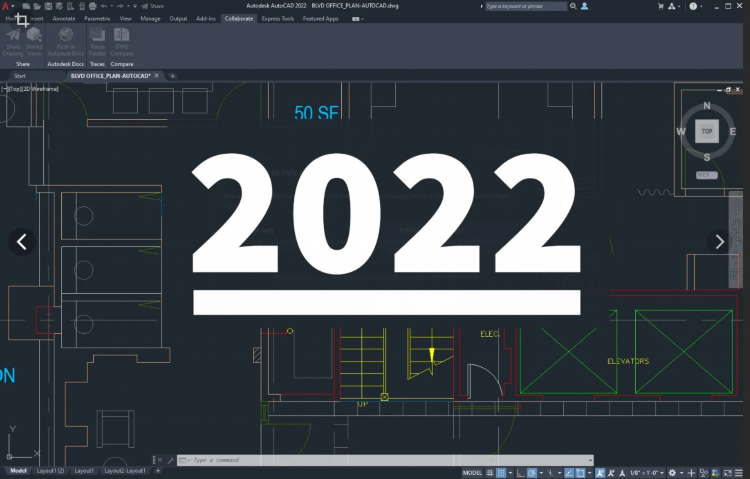This screenshot has width=750, height=479.
Task: Save the drawing with the floppy disk icon
Action: click(x=48, y=6)
